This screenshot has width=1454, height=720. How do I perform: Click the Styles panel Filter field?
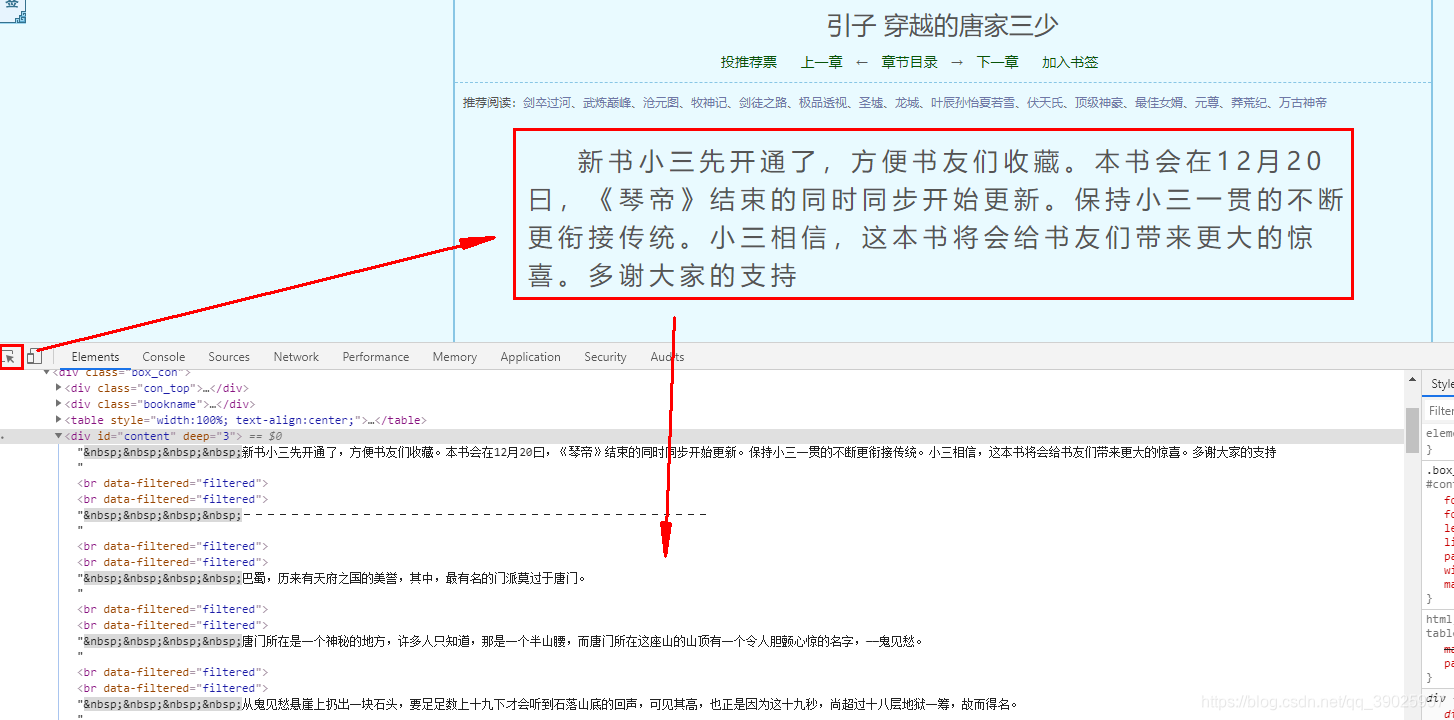click(1439, 411)
